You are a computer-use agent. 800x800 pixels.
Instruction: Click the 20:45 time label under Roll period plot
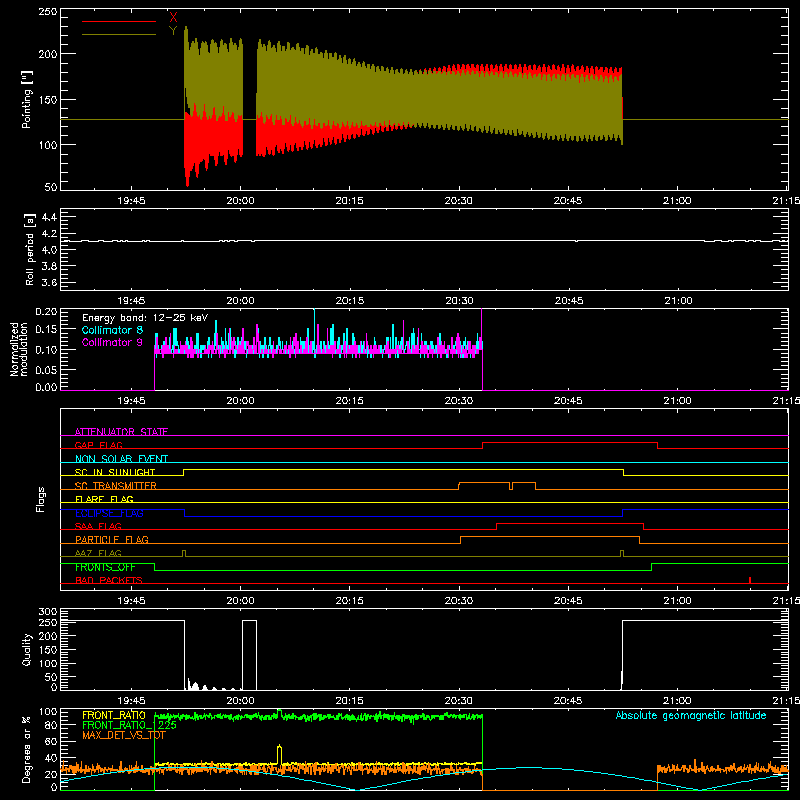(568, 301)
